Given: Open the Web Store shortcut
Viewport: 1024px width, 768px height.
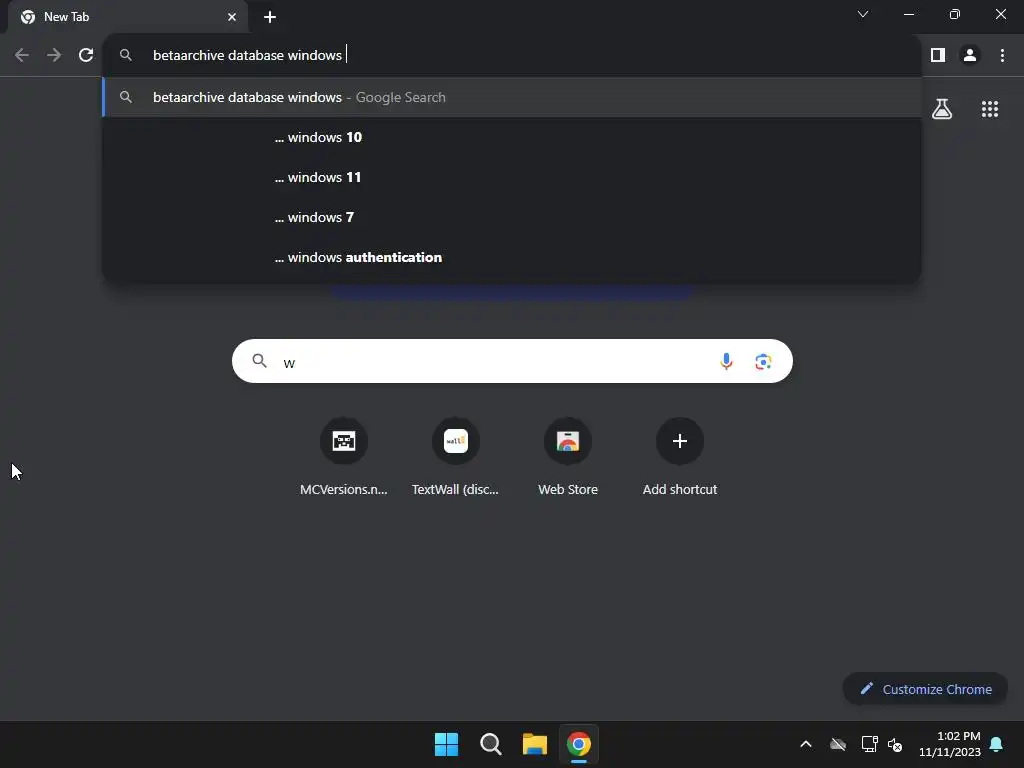Looking at the screenshot, I should click(568, 456).
